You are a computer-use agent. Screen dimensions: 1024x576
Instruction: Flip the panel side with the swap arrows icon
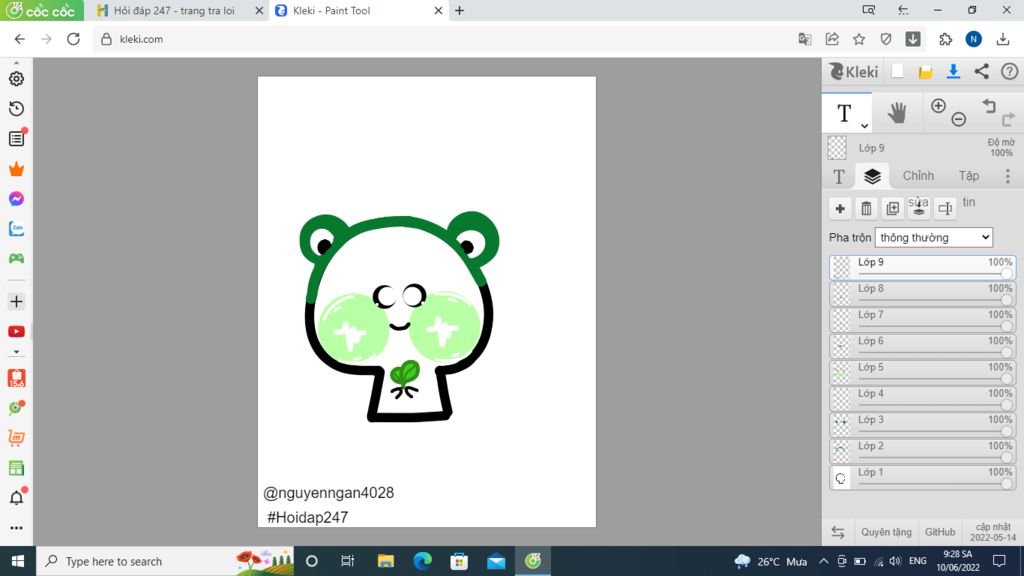[838, 532]
